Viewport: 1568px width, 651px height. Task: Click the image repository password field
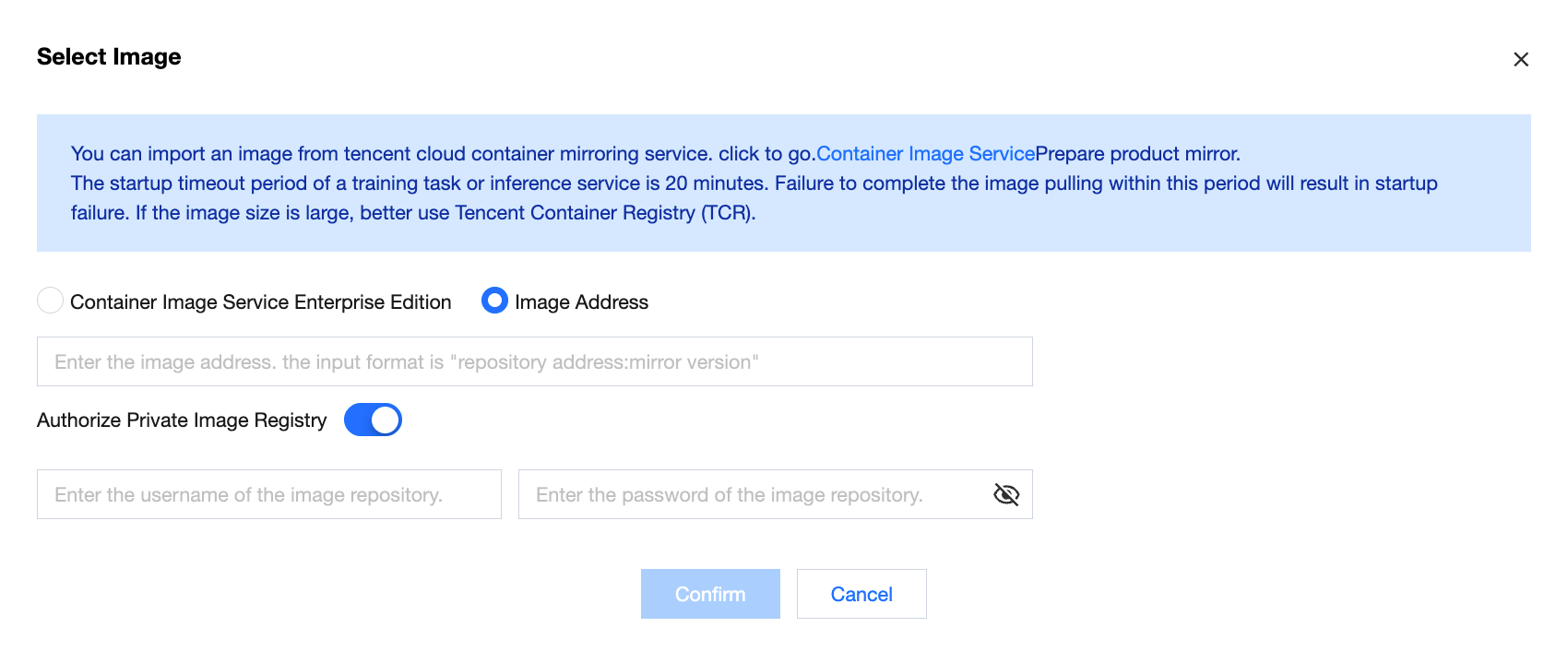pyautogui.click(x=752, y=495)
